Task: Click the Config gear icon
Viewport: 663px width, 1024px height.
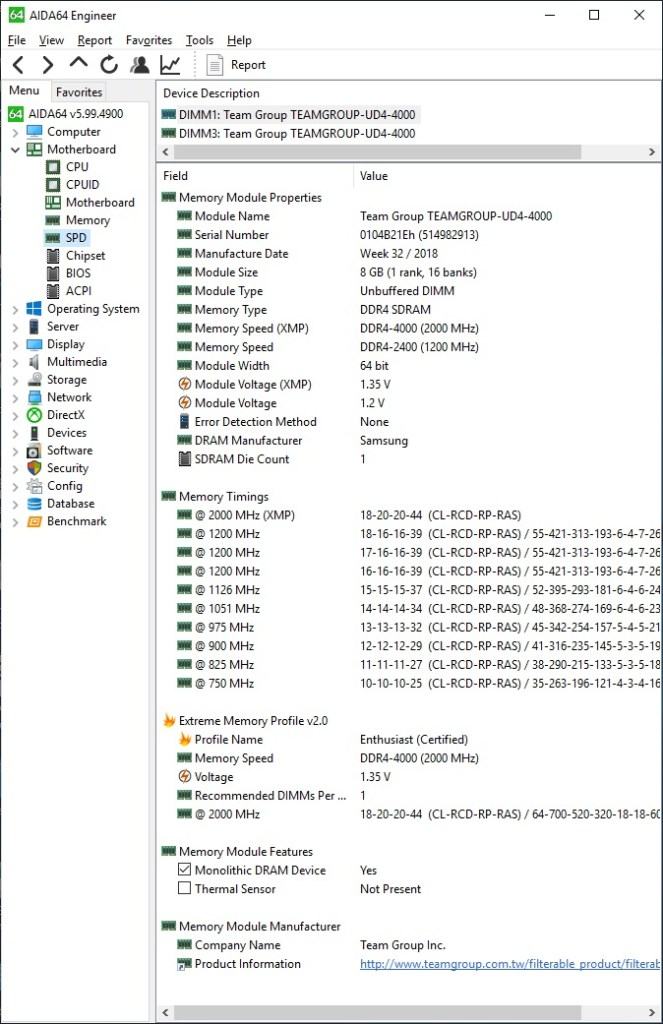Action: tap(34, 486)
